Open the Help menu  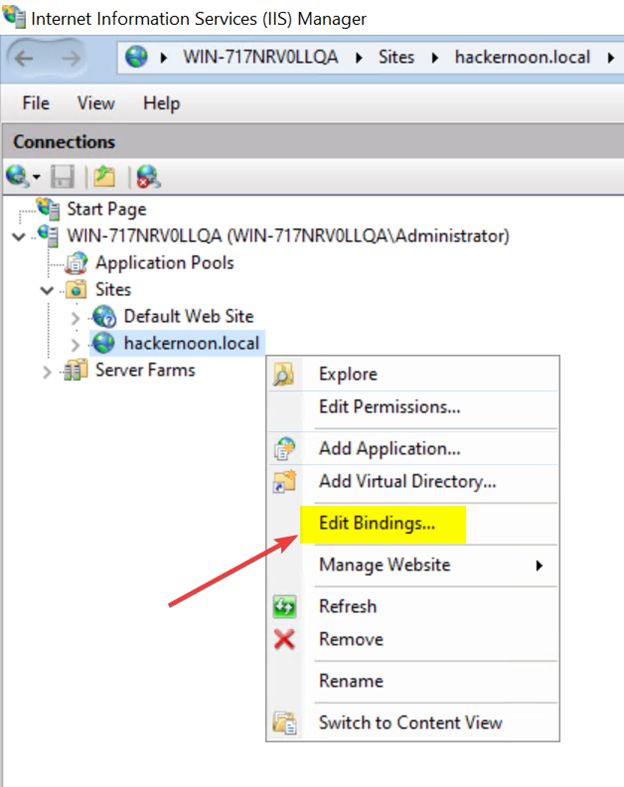162,103
